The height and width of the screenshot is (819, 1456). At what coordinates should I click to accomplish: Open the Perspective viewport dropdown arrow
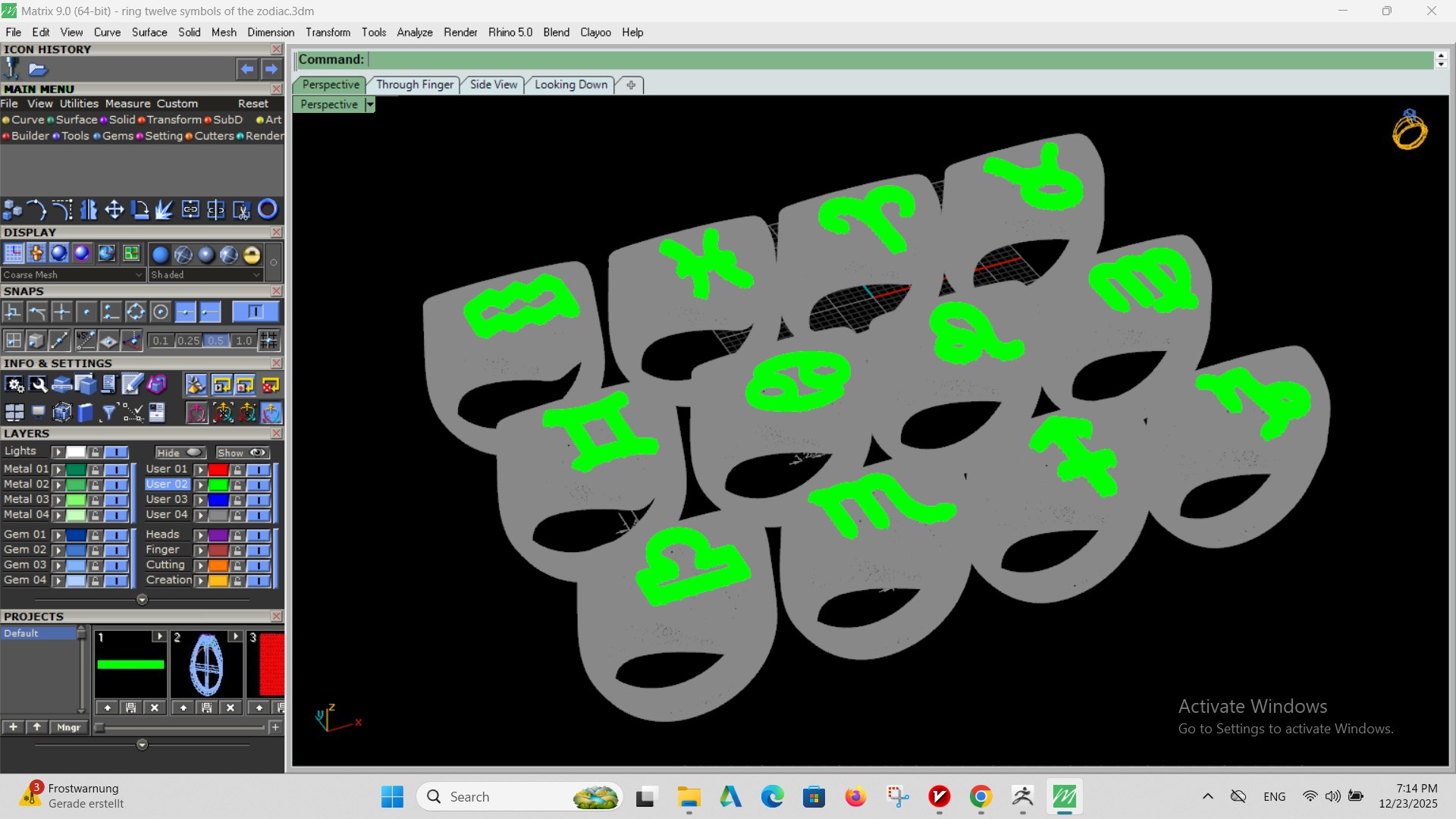click(x=370, y=105)
